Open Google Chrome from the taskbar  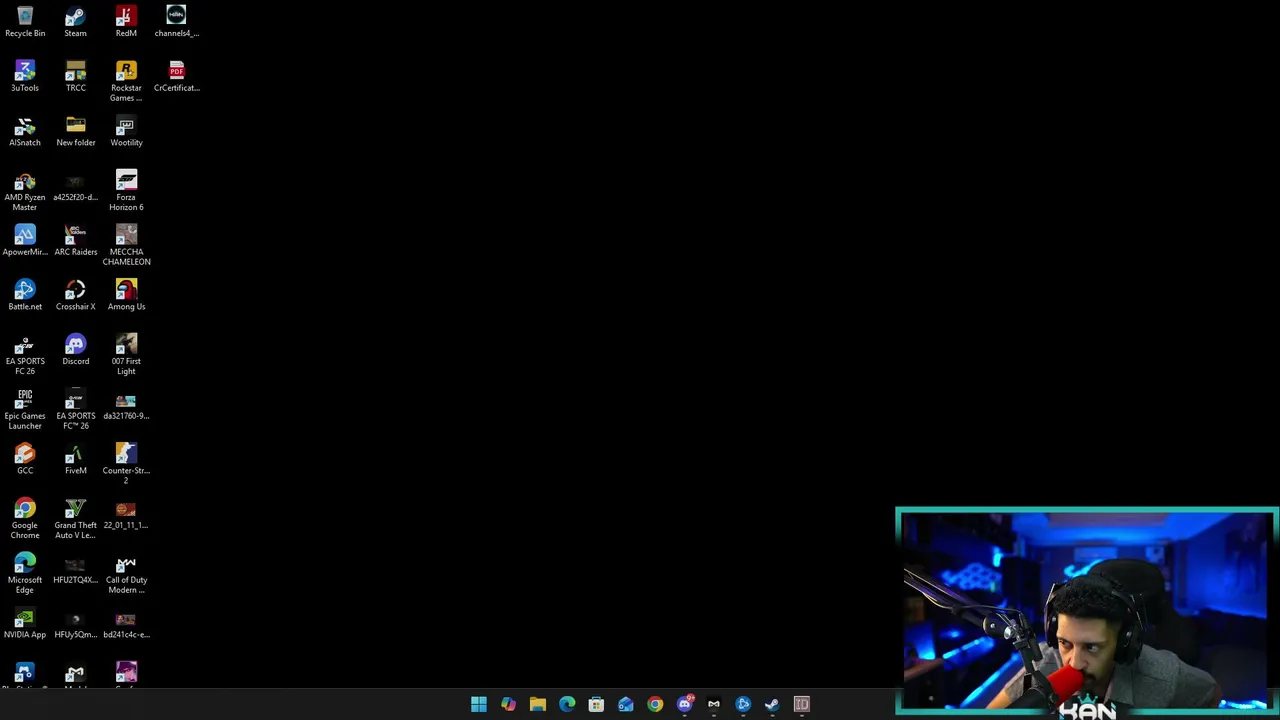[655, 704]
